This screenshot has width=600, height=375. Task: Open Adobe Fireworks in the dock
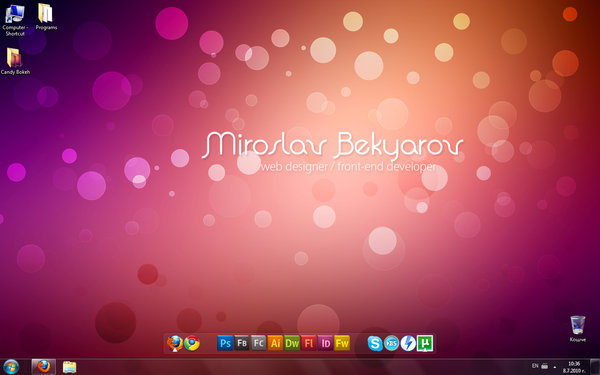click(x=342, y=343)
